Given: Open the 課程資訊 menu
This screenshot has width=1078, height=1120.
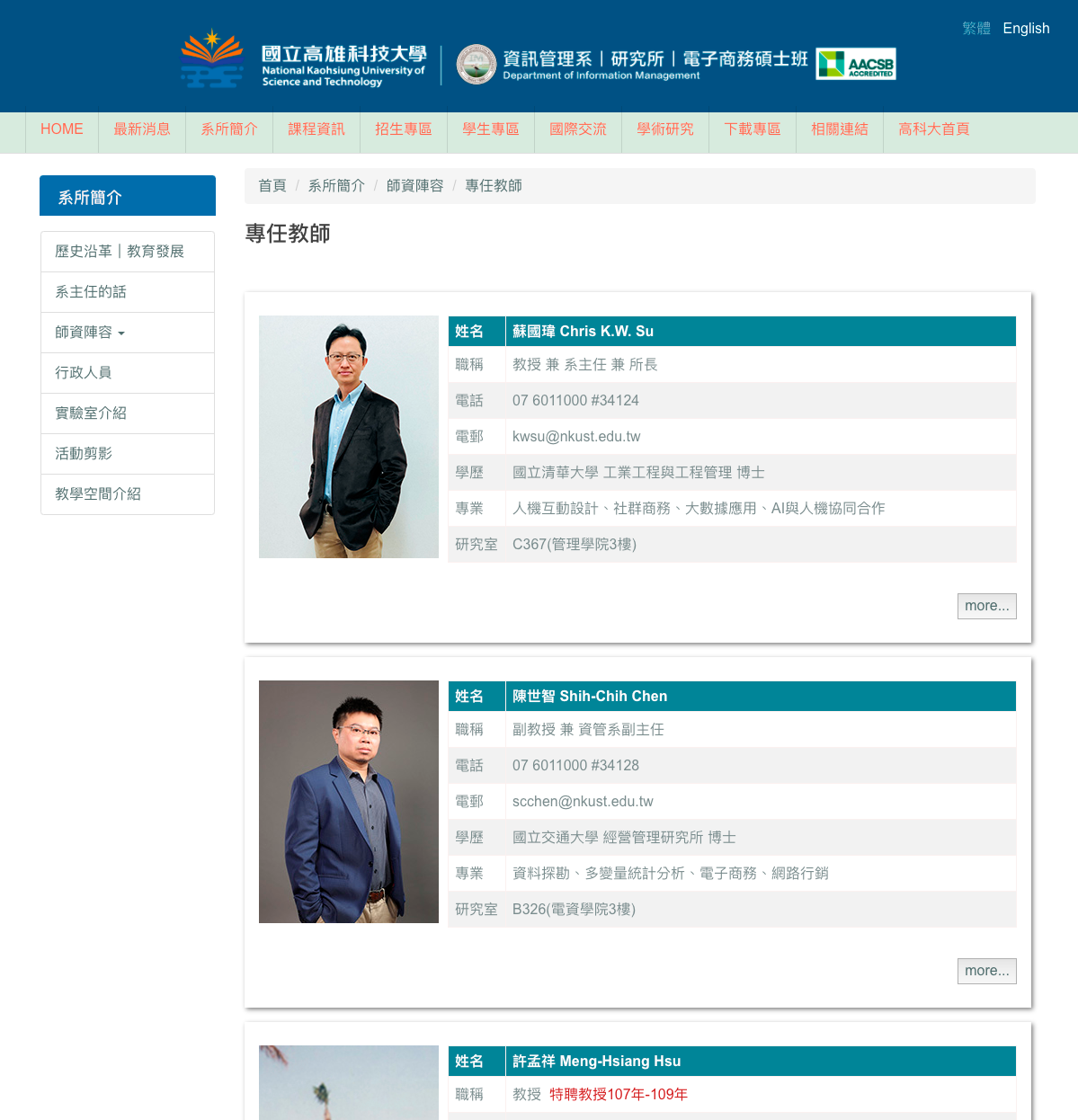Looking at the screenshot, I should point(316,129).
